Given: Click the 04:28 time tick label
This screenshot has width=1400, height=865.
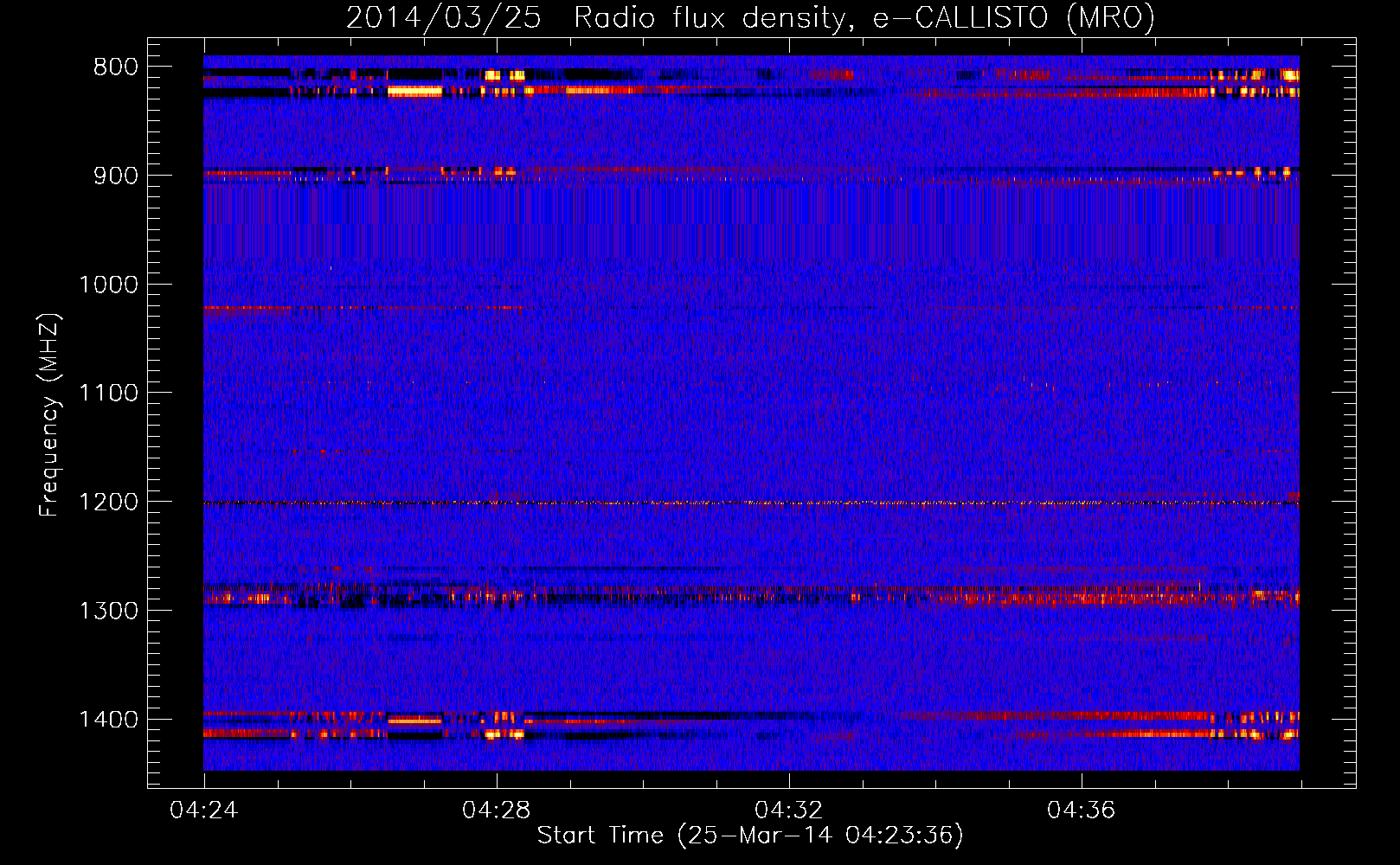Looking at the screenshot, I should tap(496, 811).
